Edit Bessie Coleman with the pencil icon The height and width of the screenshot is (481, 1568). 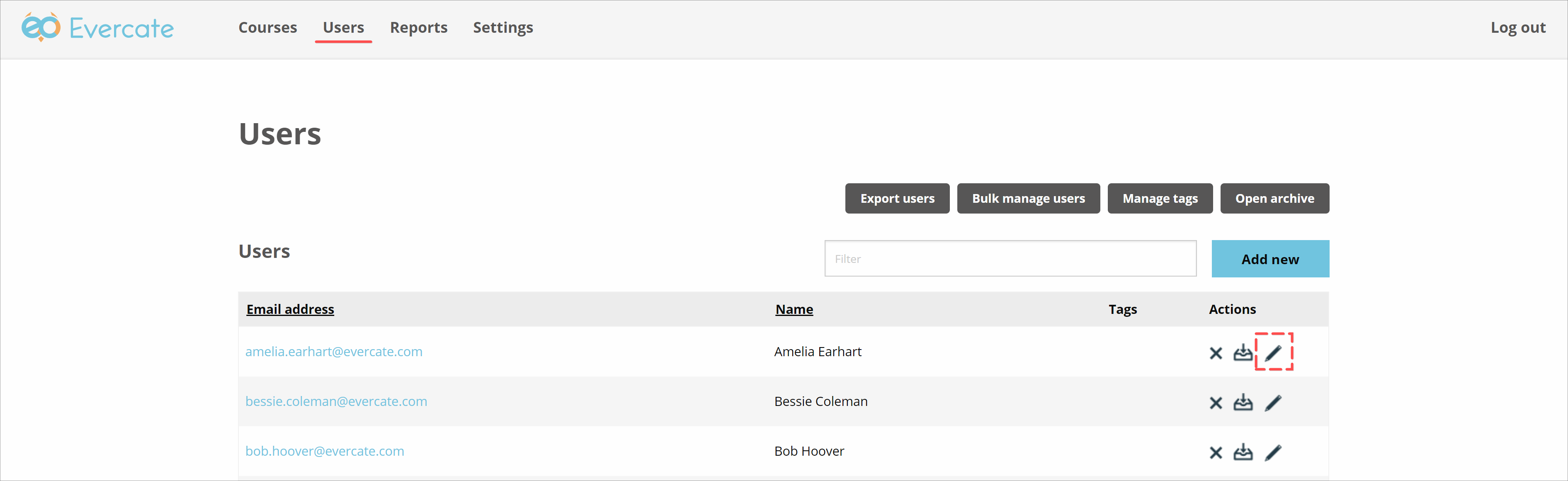click(x=1273, y=403)
